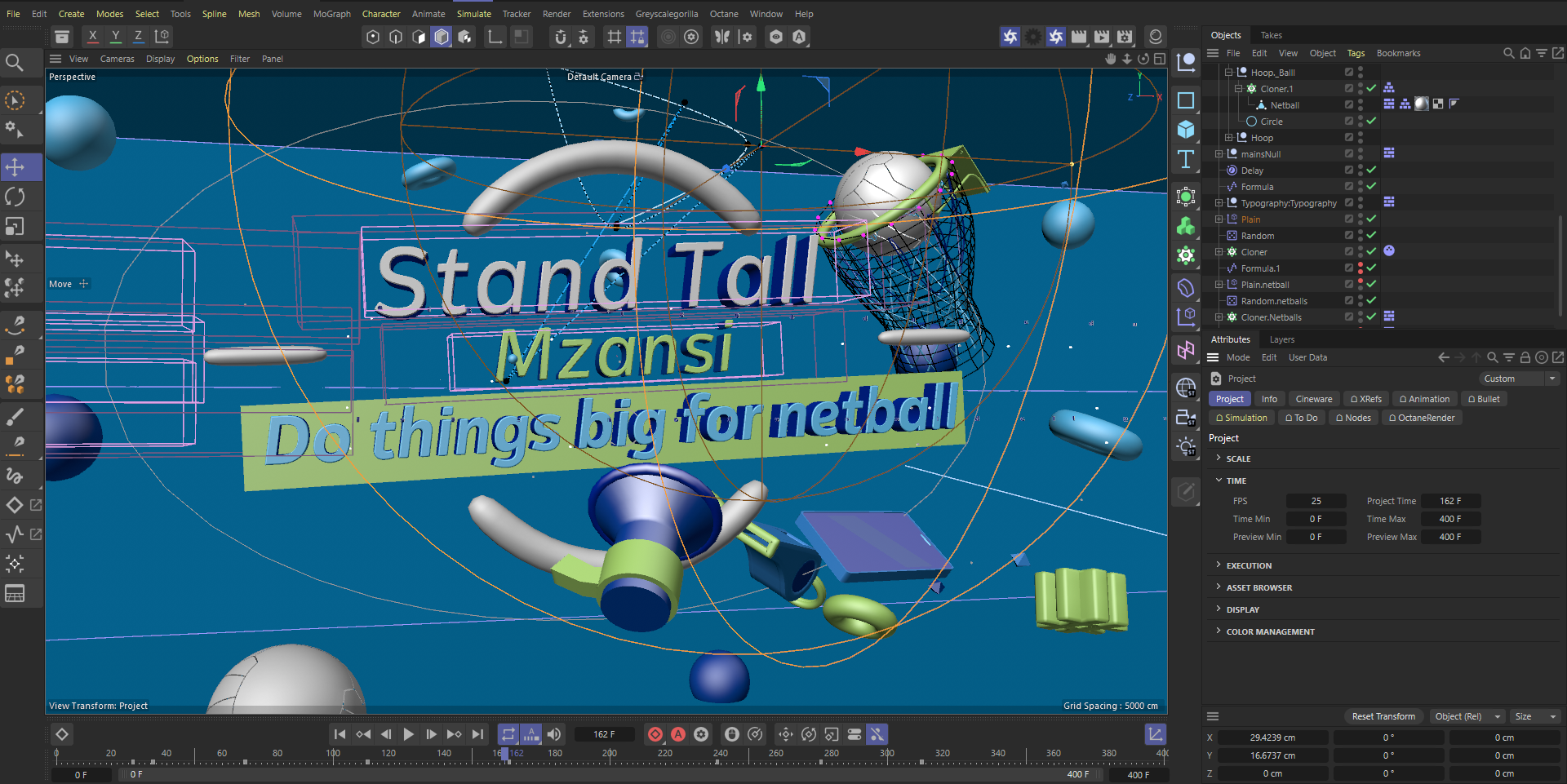Toggle visibility dots for Formula.1
The height and width of the screenshot is (784, 1567).
click(1361, 268)
